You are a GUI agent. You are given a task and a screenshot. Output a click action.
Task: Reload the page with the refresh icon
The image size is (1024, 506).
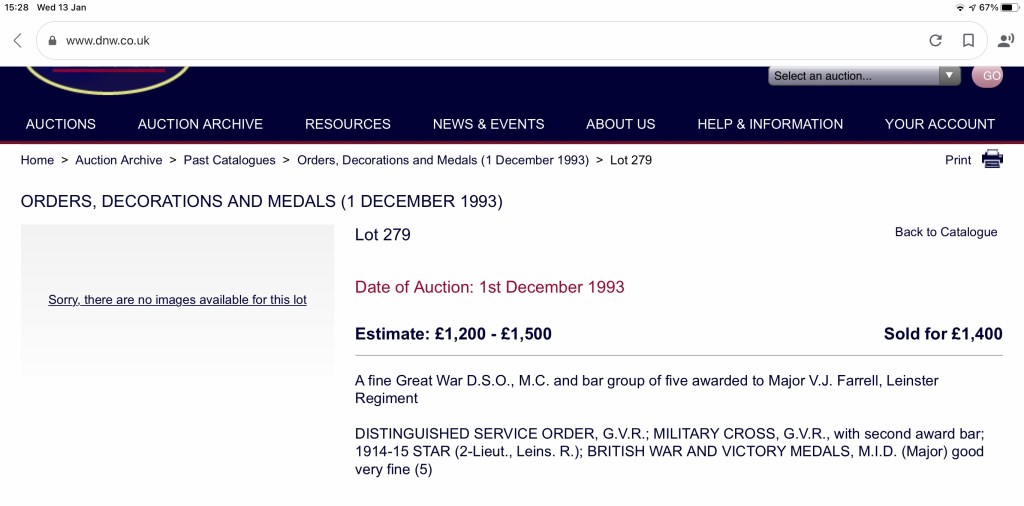(x=935, y=41)
